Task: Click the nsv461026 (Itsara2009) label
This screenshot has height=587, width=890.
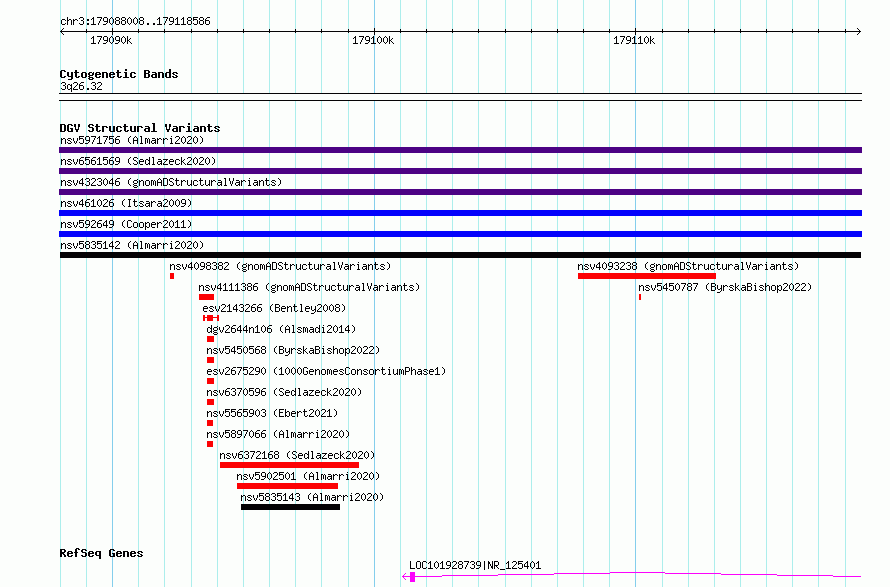Action: [126, 203]
